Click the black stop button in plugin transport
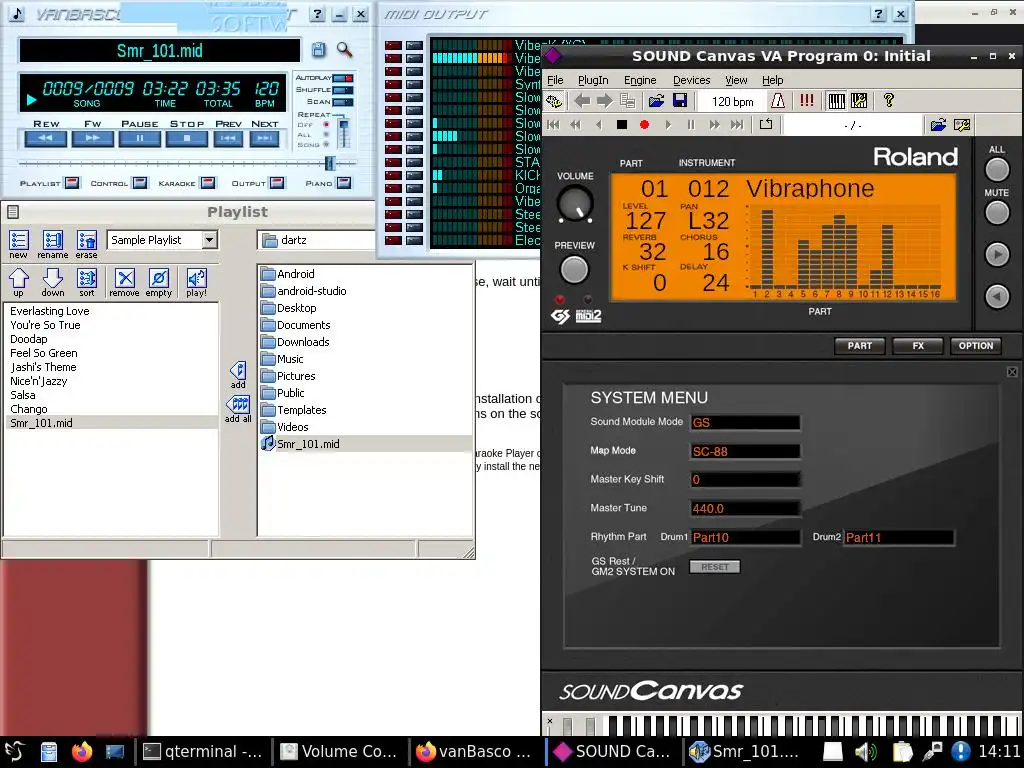This screenshot has width=1024, height=768. coord(622,124)
